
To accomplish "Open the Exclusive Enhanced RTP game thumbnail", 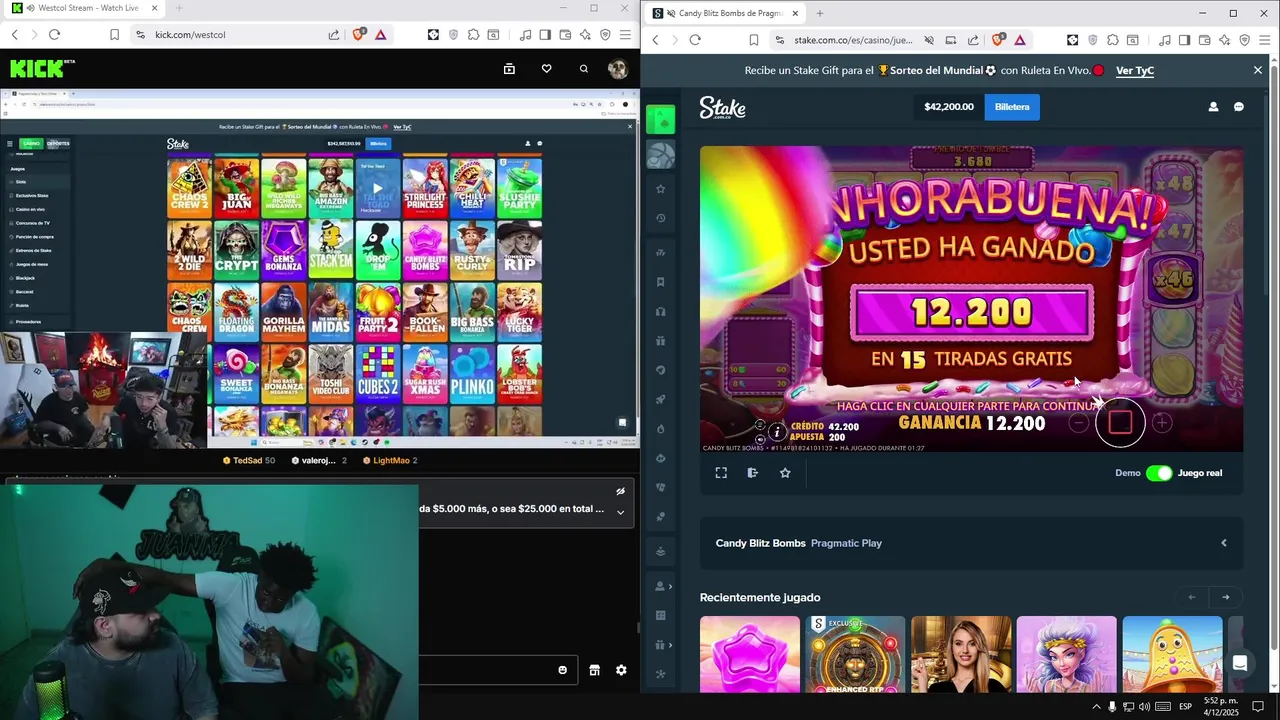I will pyautogui.click(x=855, y=654).
